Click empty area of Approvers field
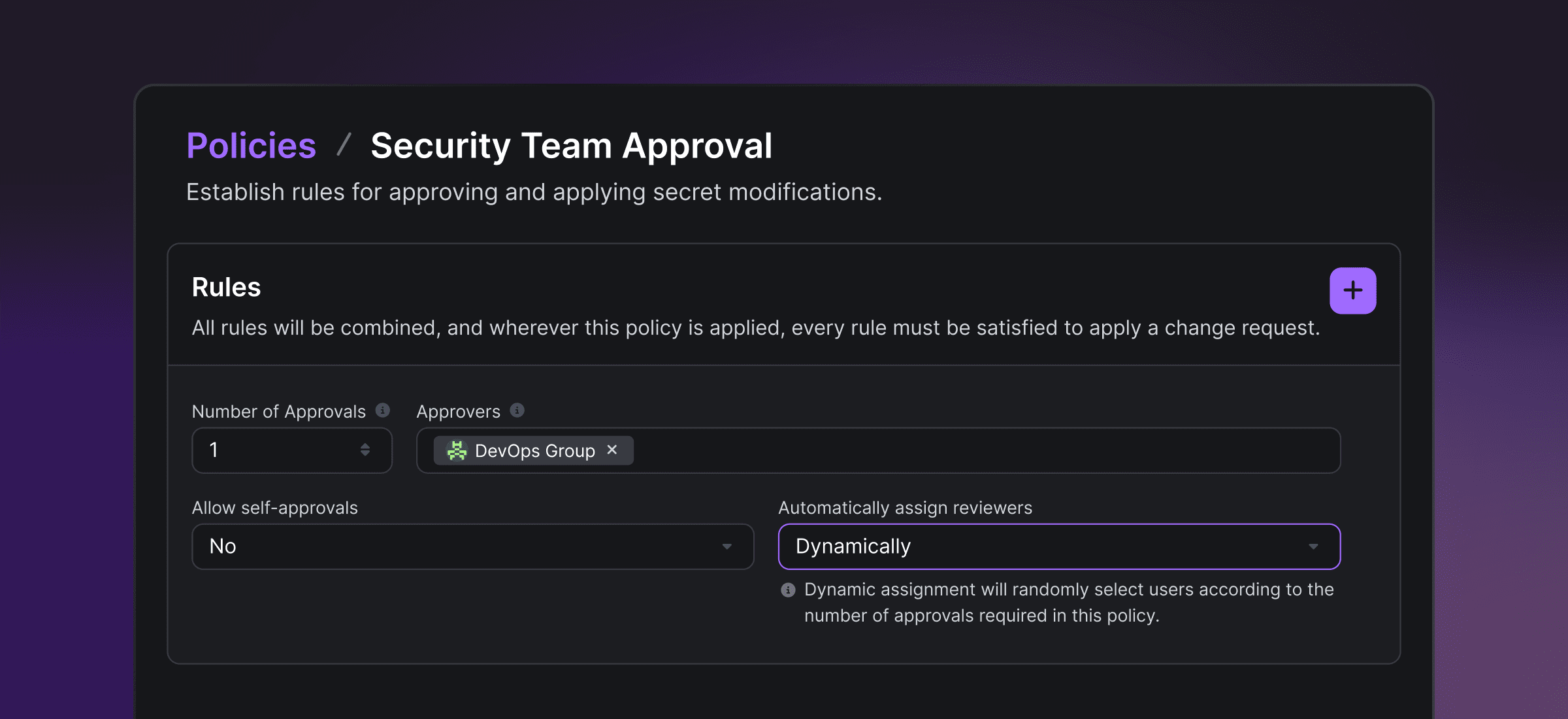Image resolution: width=1568 pixels, height=719 pixels. (980, 450)
